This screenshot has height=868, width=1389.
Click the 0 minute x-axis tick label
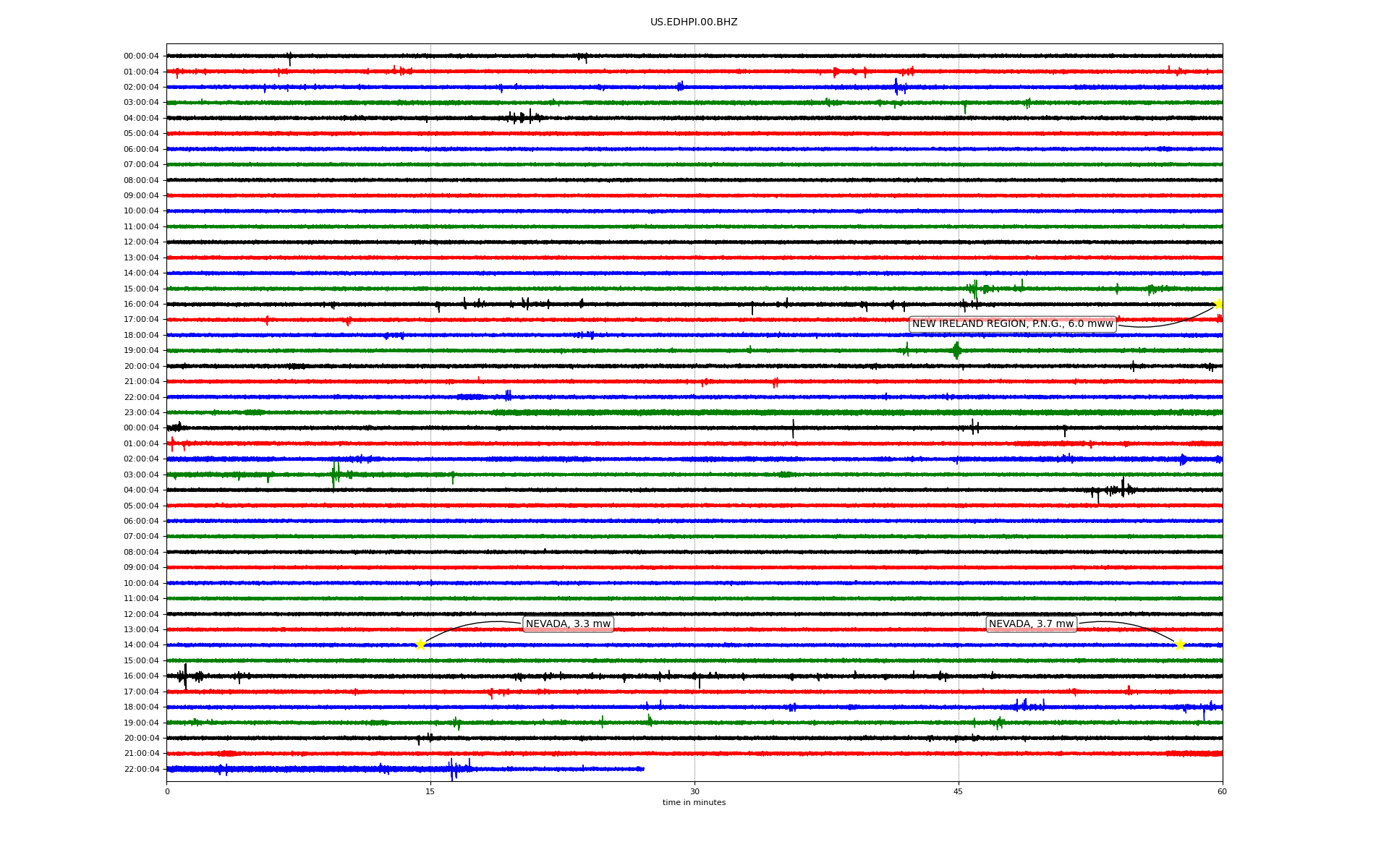pos(167,791)
